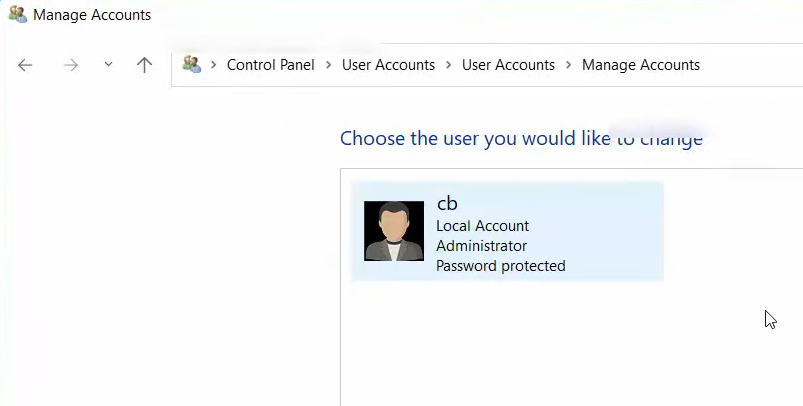Click the window icon in title bar
Screen dimensions: 803x406
point(17,15)
